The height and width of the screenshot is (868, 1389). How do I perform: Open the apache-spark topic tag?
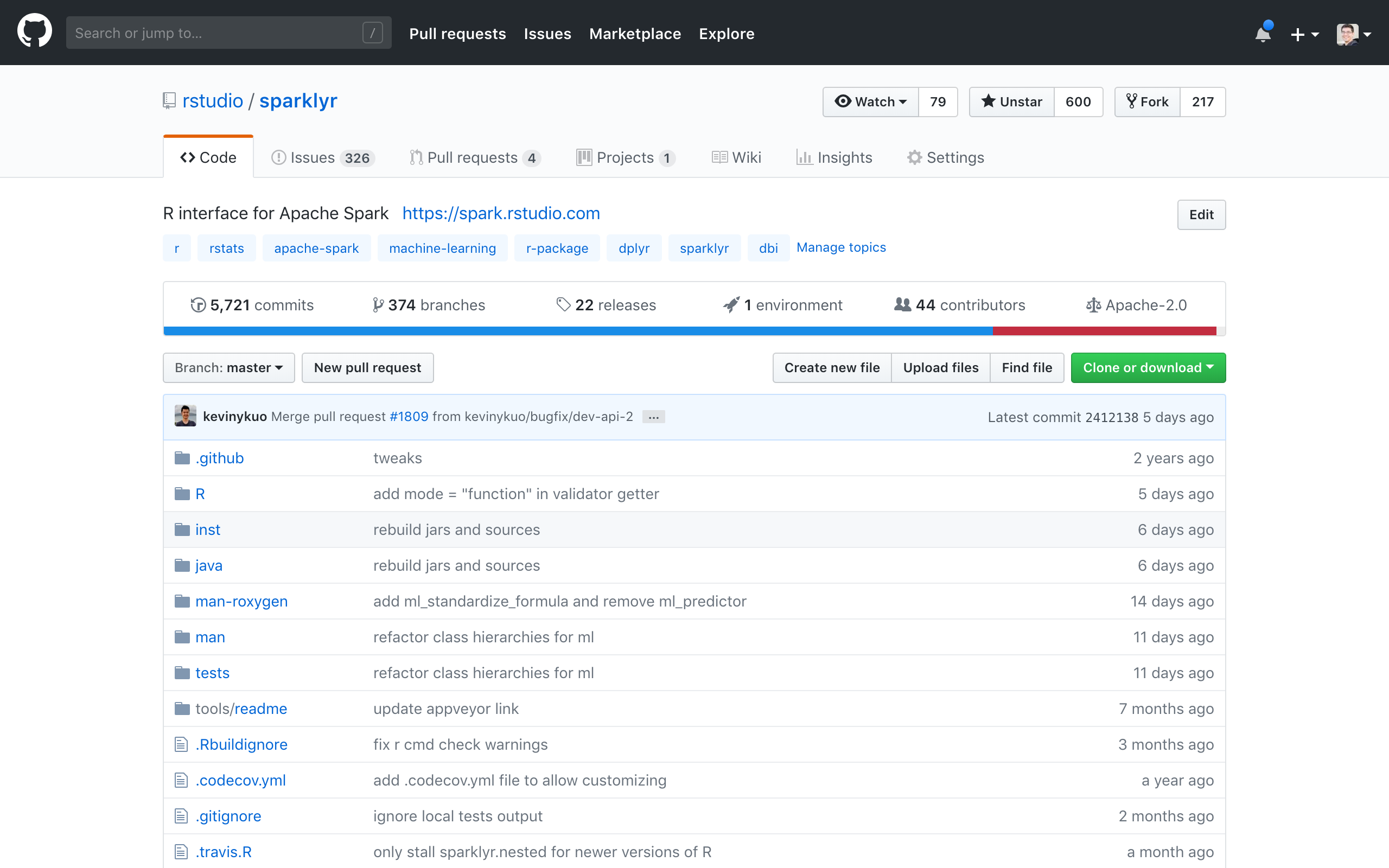pyautogui.click(x=316, y=248)
